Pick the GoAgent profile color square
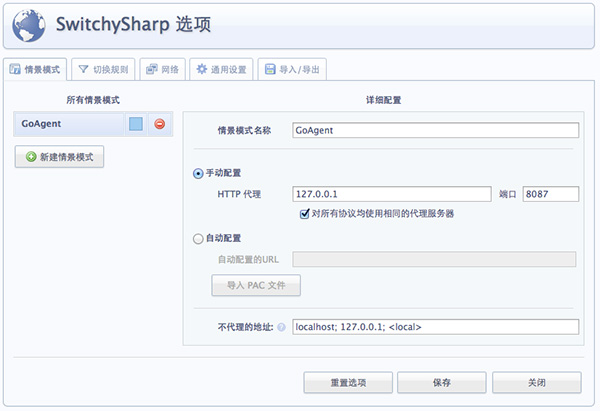The width and height of the screenshot is (600, 411). coord(136,124)
